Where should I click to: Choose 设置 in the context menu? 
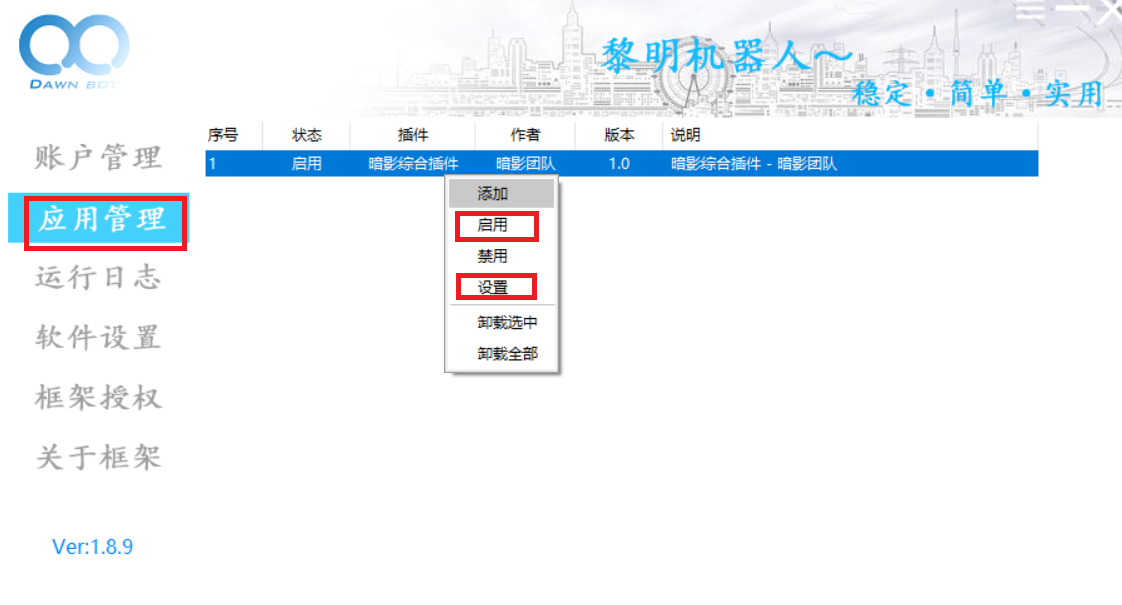[x=501, y=287]
